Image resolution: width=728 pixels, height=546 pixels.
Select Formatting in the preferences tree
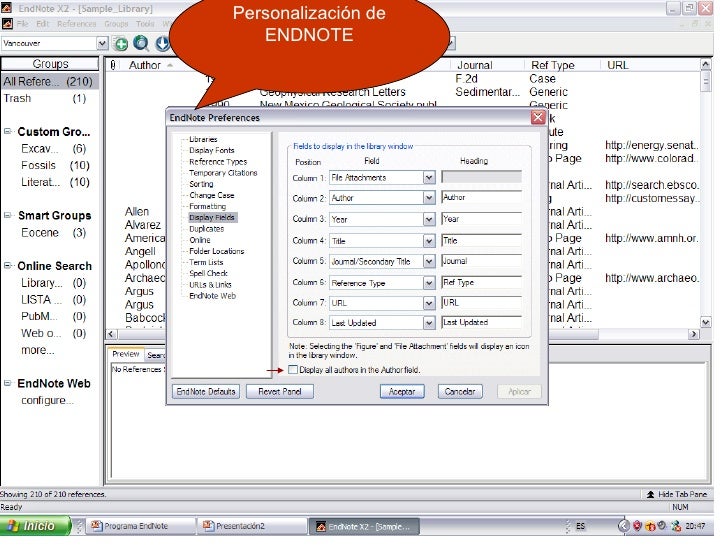(x=207, y=206)
